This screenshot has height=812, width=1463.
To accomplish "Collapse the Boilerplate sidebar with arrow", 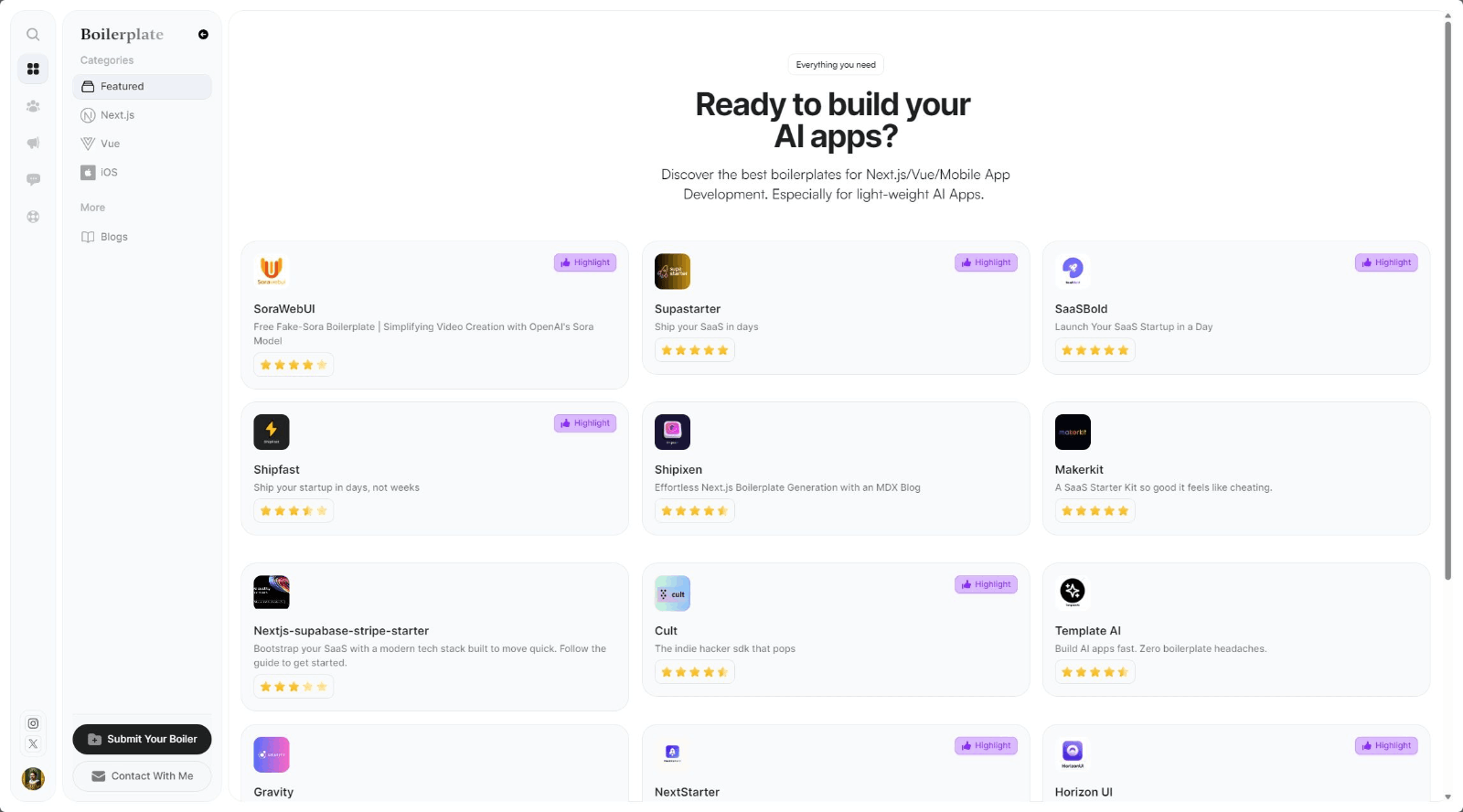I will point(203,35).
